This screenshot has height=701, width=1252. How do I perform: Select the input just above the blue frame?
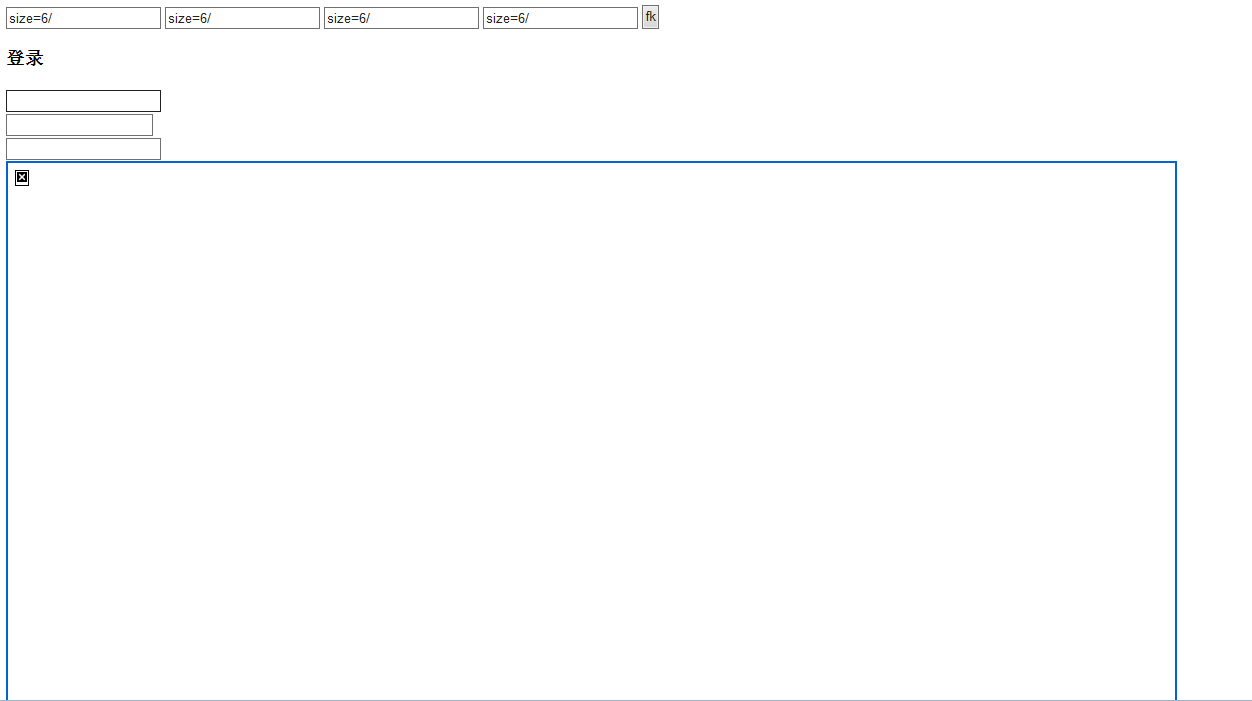tap(83, 149)
